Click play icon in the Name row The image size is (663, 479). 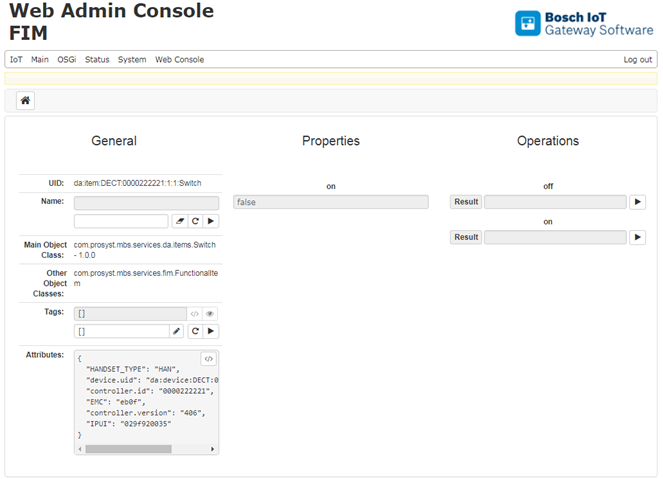[211, 221]
